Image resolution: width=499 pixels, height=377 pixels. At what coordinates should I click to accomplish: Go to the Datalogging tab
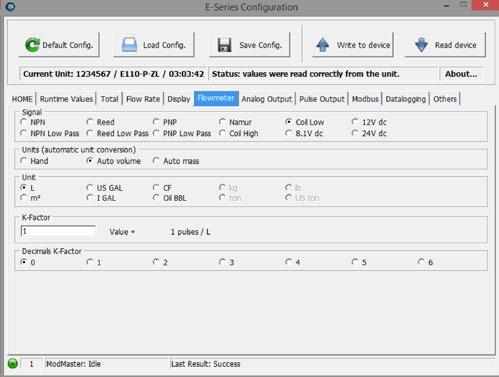coord(405,99)
